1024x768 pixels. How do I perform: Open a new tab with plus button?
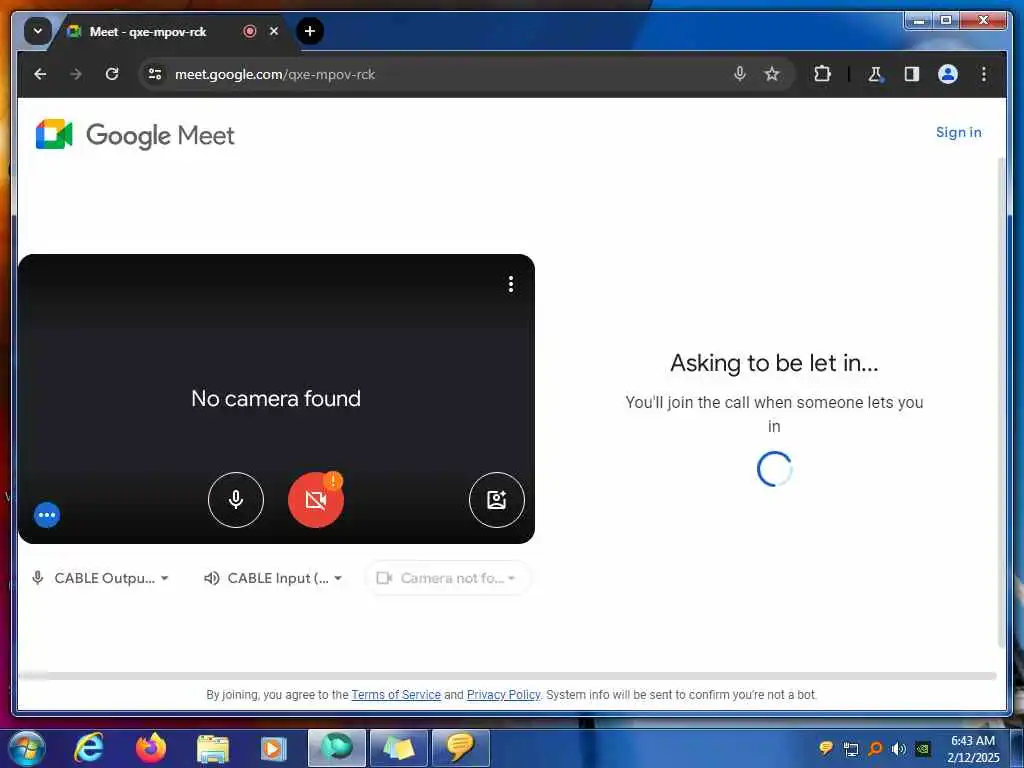(310, 31)
